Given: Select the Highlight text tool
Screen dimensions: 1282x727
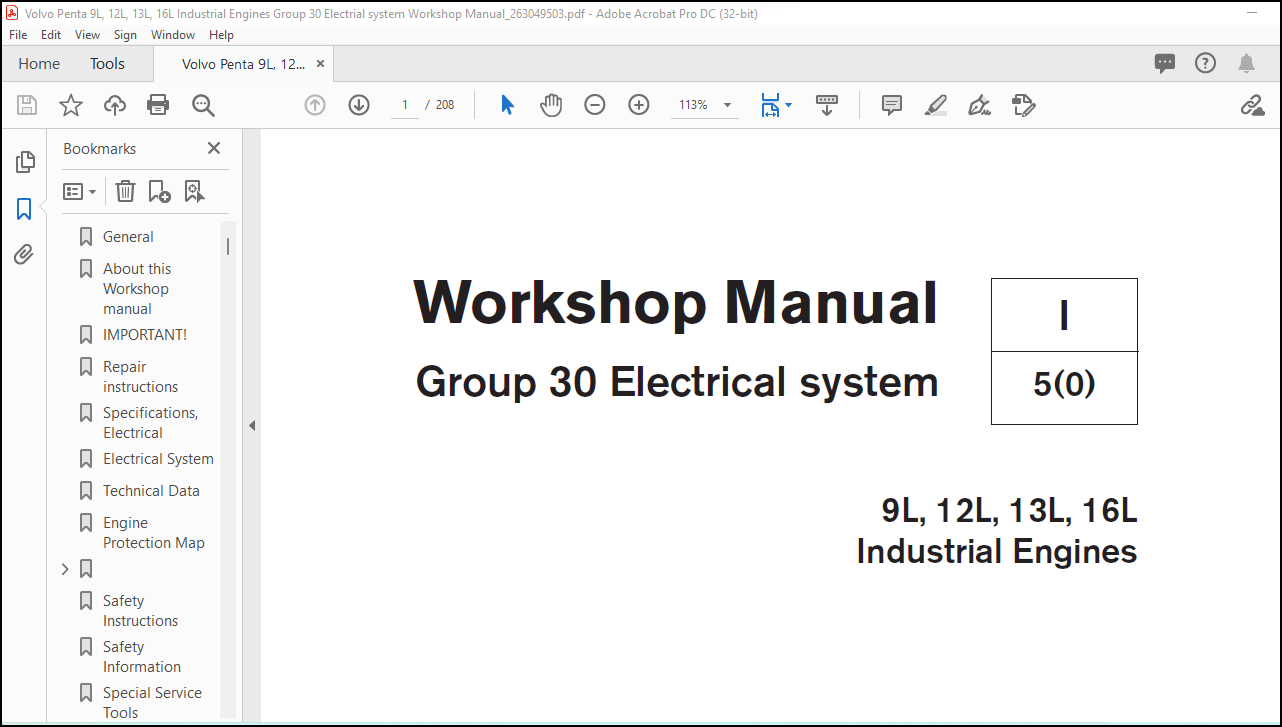Looking at the screenshot, I should click(936, 105).
